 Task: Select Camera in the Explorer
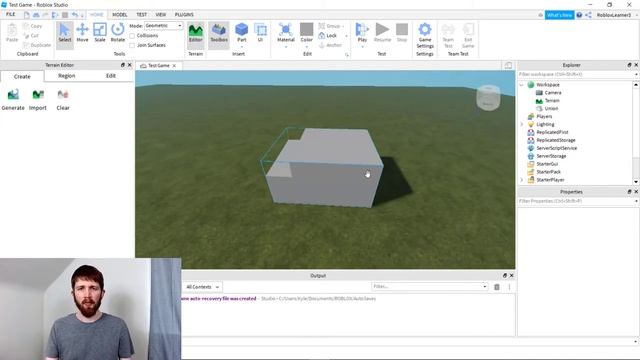tap(553, 93)
